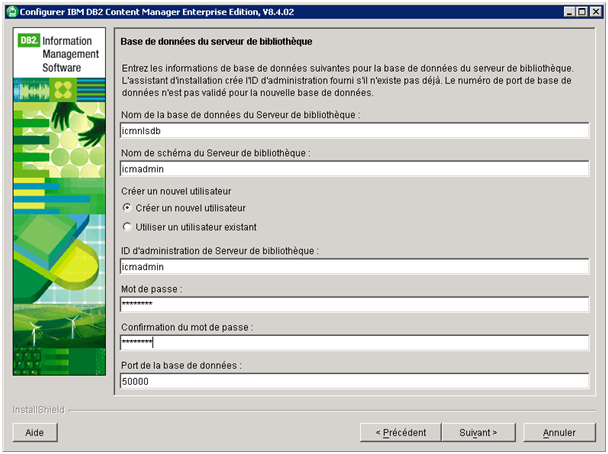
Task: Open help with the Aide button
Action: coord(35,432)
